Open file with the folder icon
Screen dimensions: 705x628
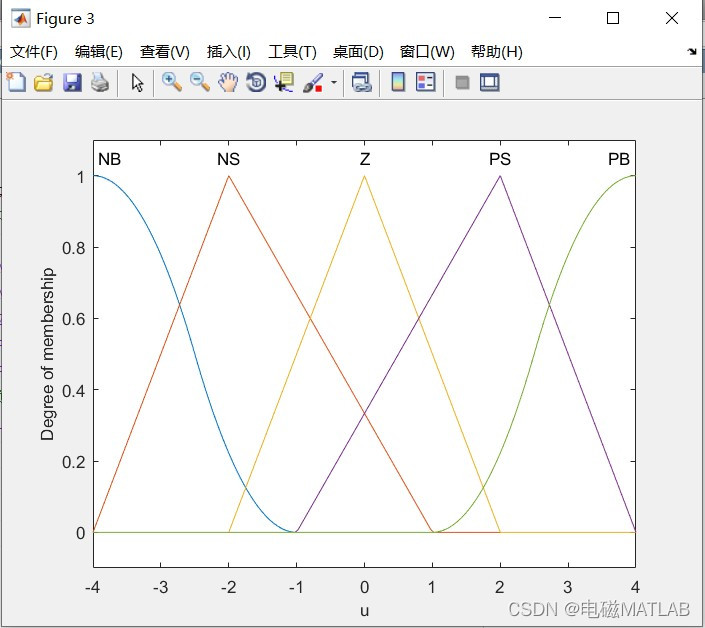coord(44,83)
